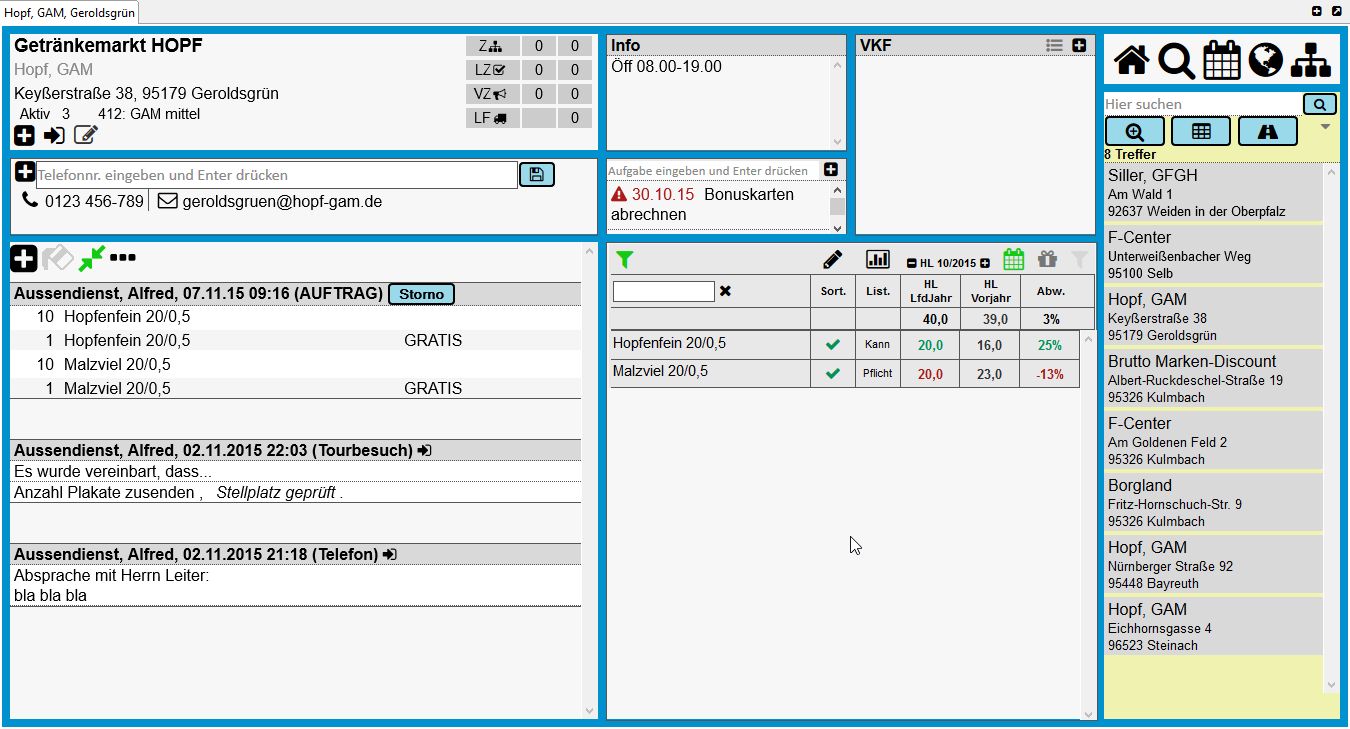The width and height of the screenshot is (1350, 729).
Task: Click the phone number input field
Action: point(277,175)
